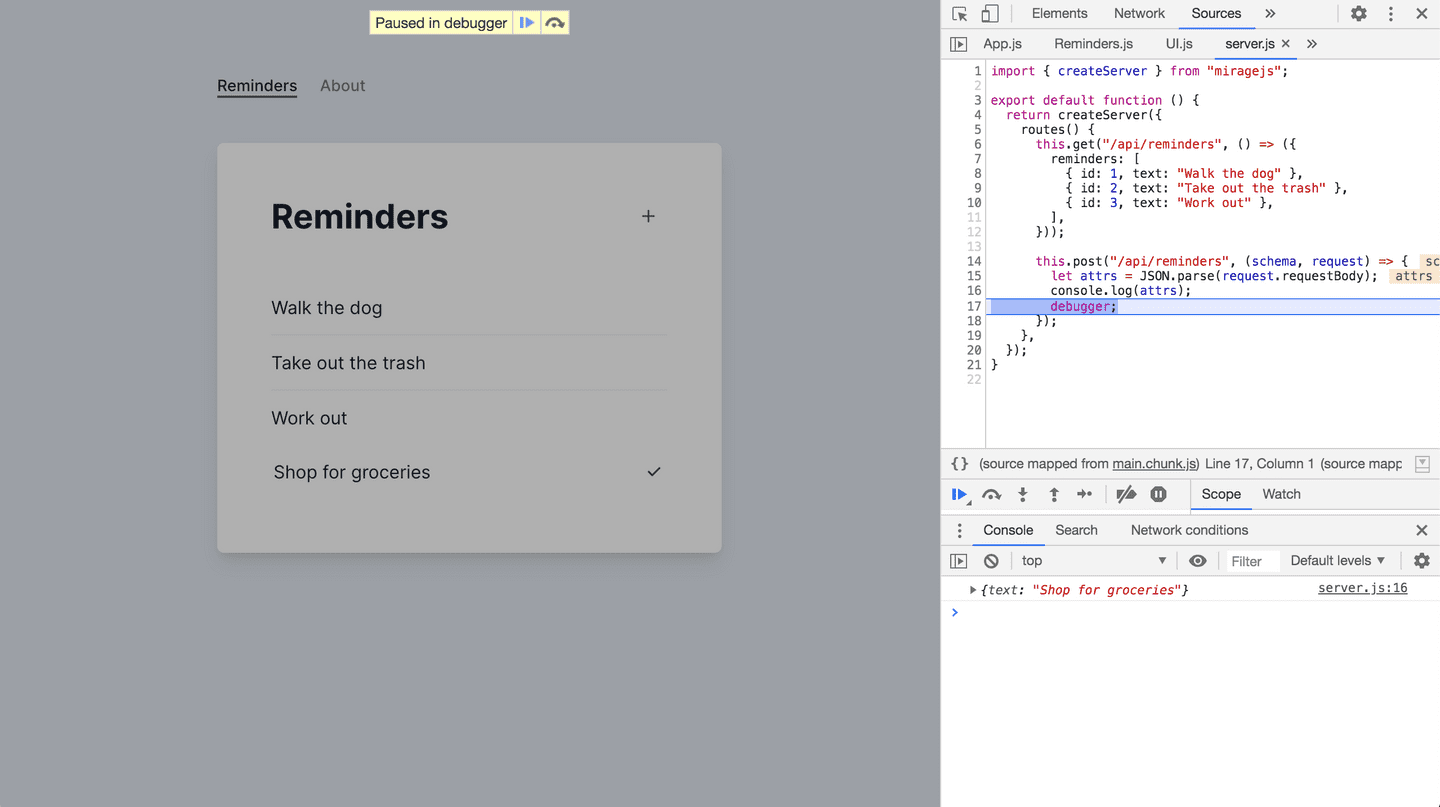Click the Step over next function call icon

point(991,494)
